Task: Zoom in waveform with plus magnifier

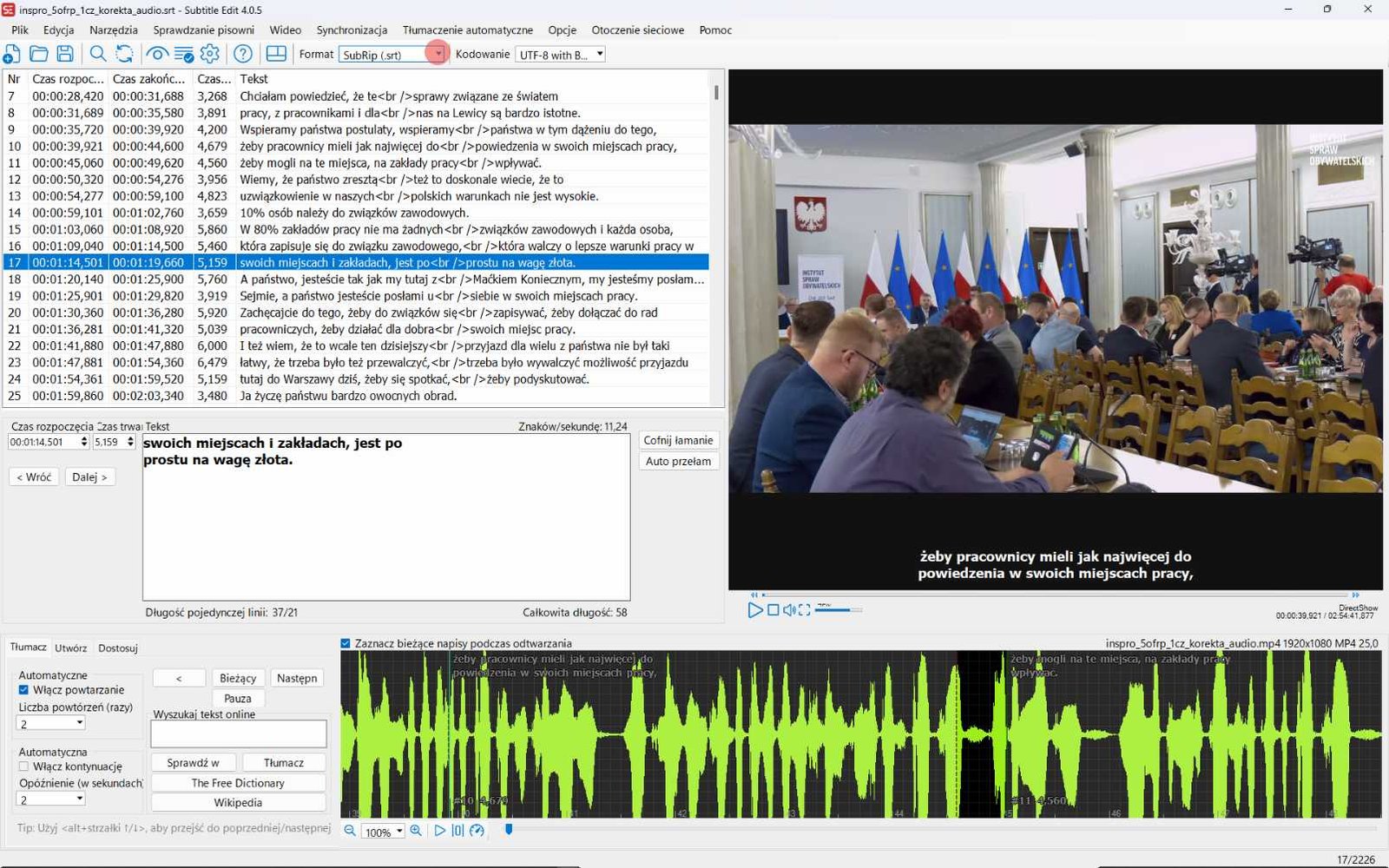Action: (416, 831)
